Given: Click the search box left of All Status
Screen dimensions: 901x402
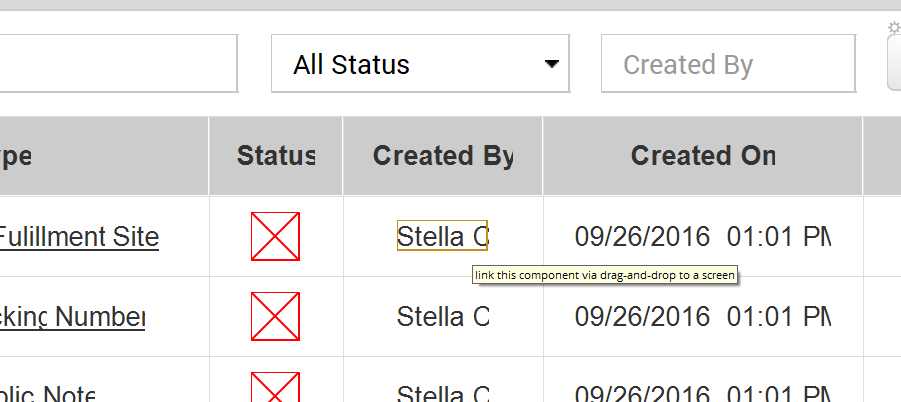Looking at the screenshot, I should (x=118, y=64).
